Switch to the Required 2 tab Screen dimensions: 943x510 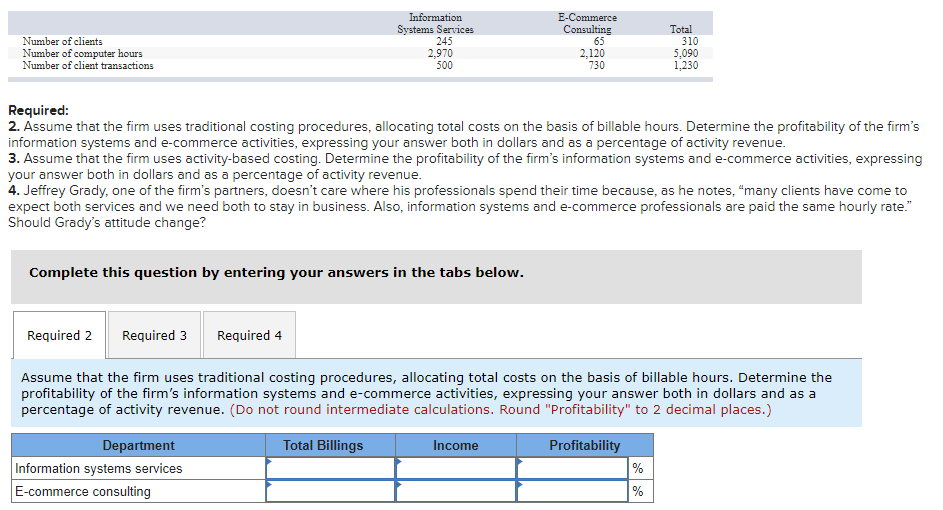pyautogui.click(x=59, y=335)
